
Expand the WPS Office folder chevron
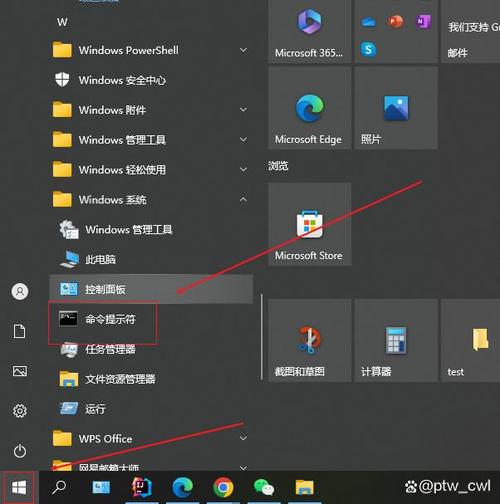(244, 438)
